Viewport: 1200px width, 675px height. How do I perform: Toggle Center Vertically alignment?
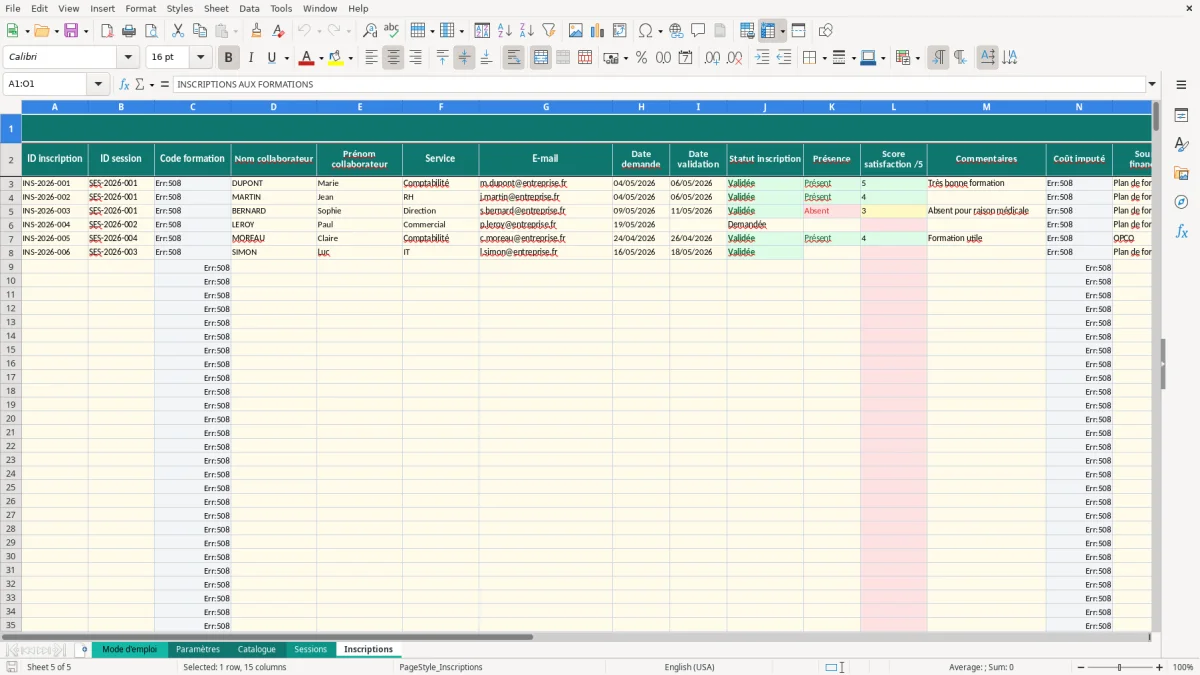tap(464, 58)
